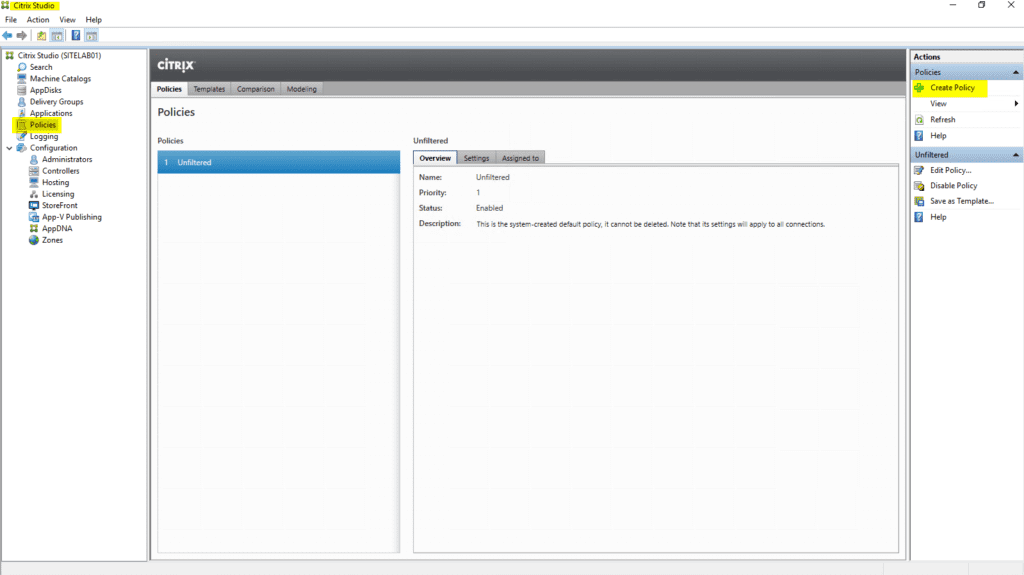The width and height of the screenshot is (1024, 575).
Task: Click the Up One Level toolbar icon
Action: 42,36
